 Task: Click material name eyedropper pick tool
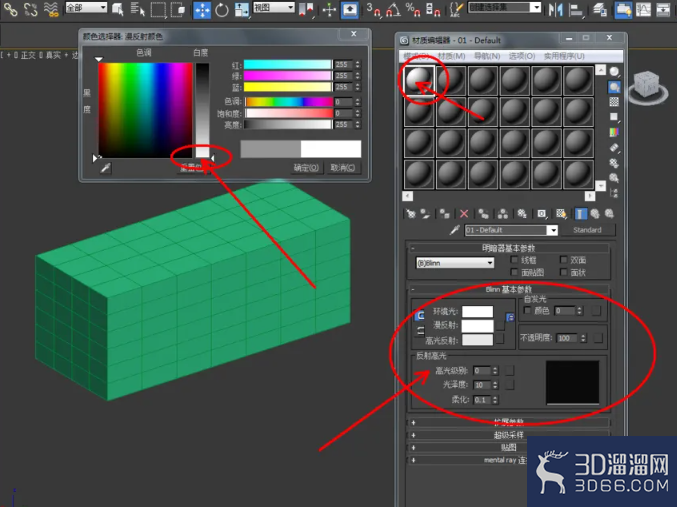coord(454,230)
